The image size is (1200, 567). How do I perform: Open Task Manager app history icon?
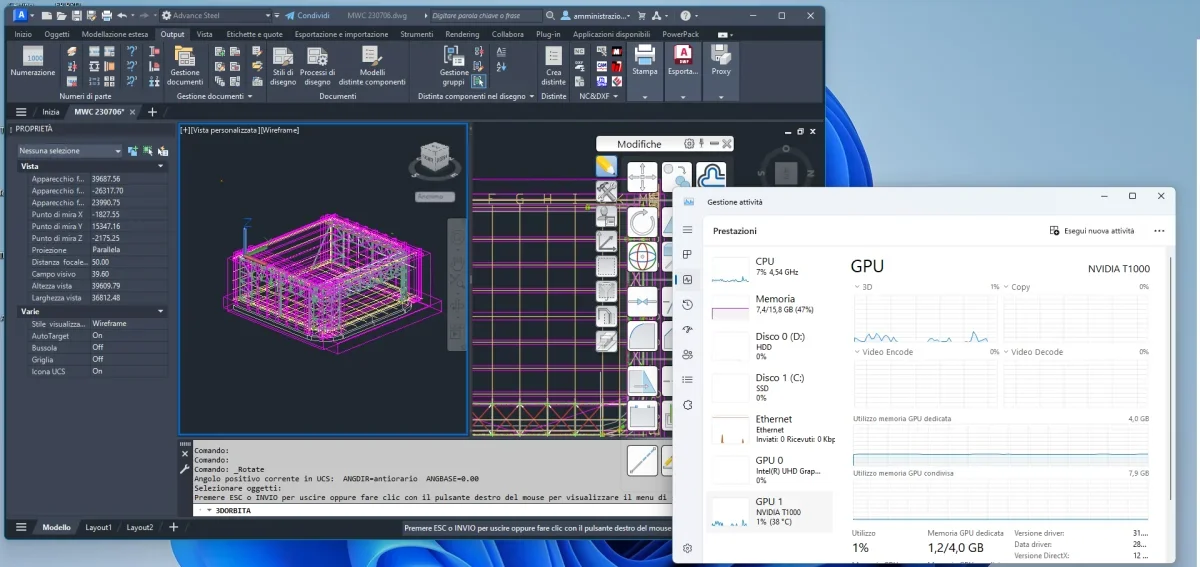tap(687, 305)
